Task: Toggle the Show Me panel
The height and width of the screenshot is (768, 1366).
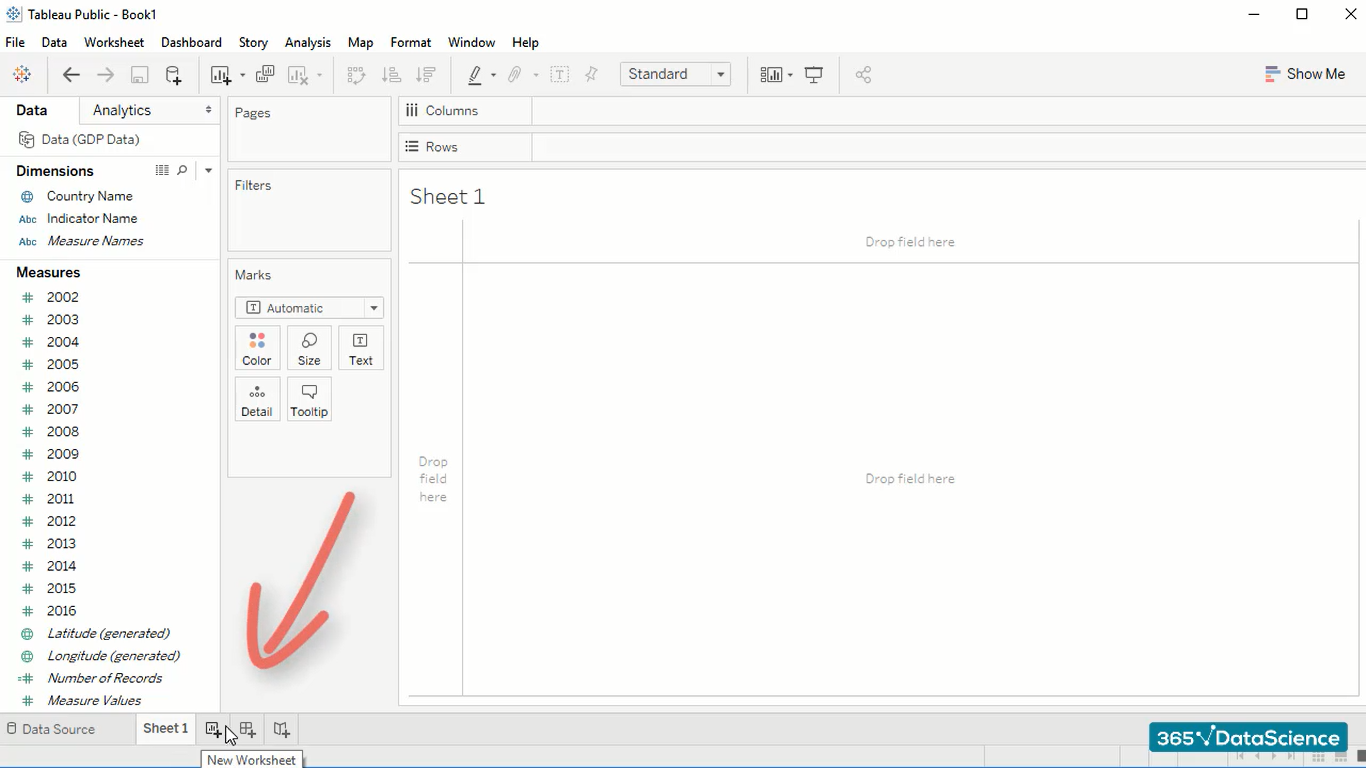Action: click(x=1304, y=74)
